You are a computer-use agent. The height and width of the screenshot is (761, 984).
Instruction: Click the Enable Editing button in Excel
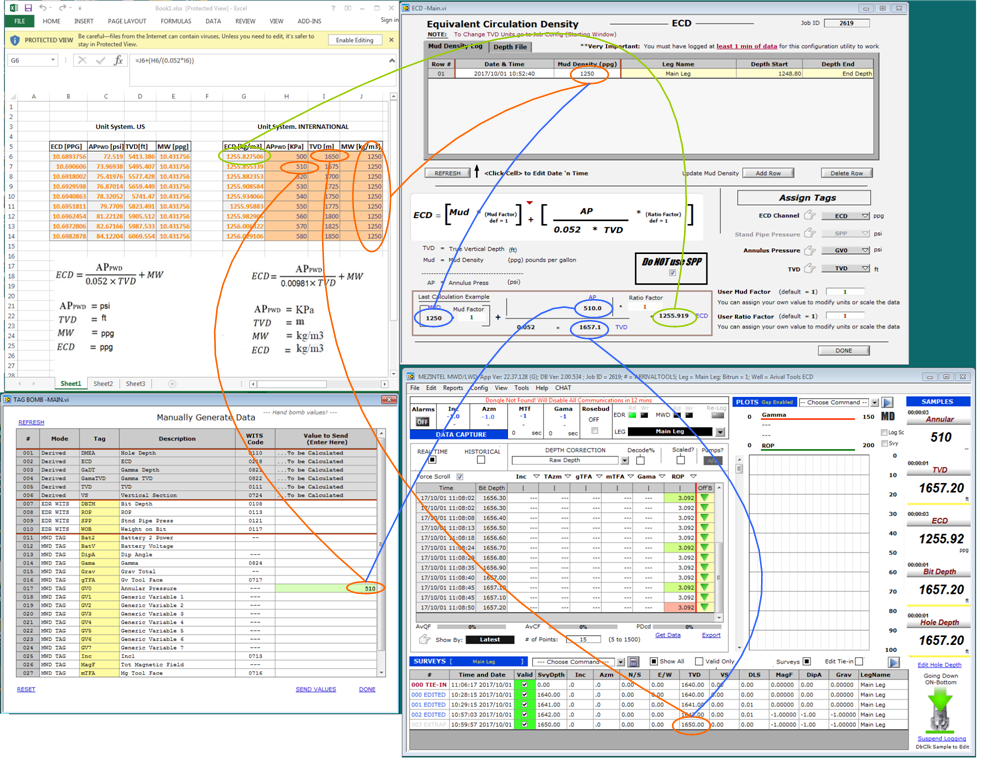click(355, 40)
